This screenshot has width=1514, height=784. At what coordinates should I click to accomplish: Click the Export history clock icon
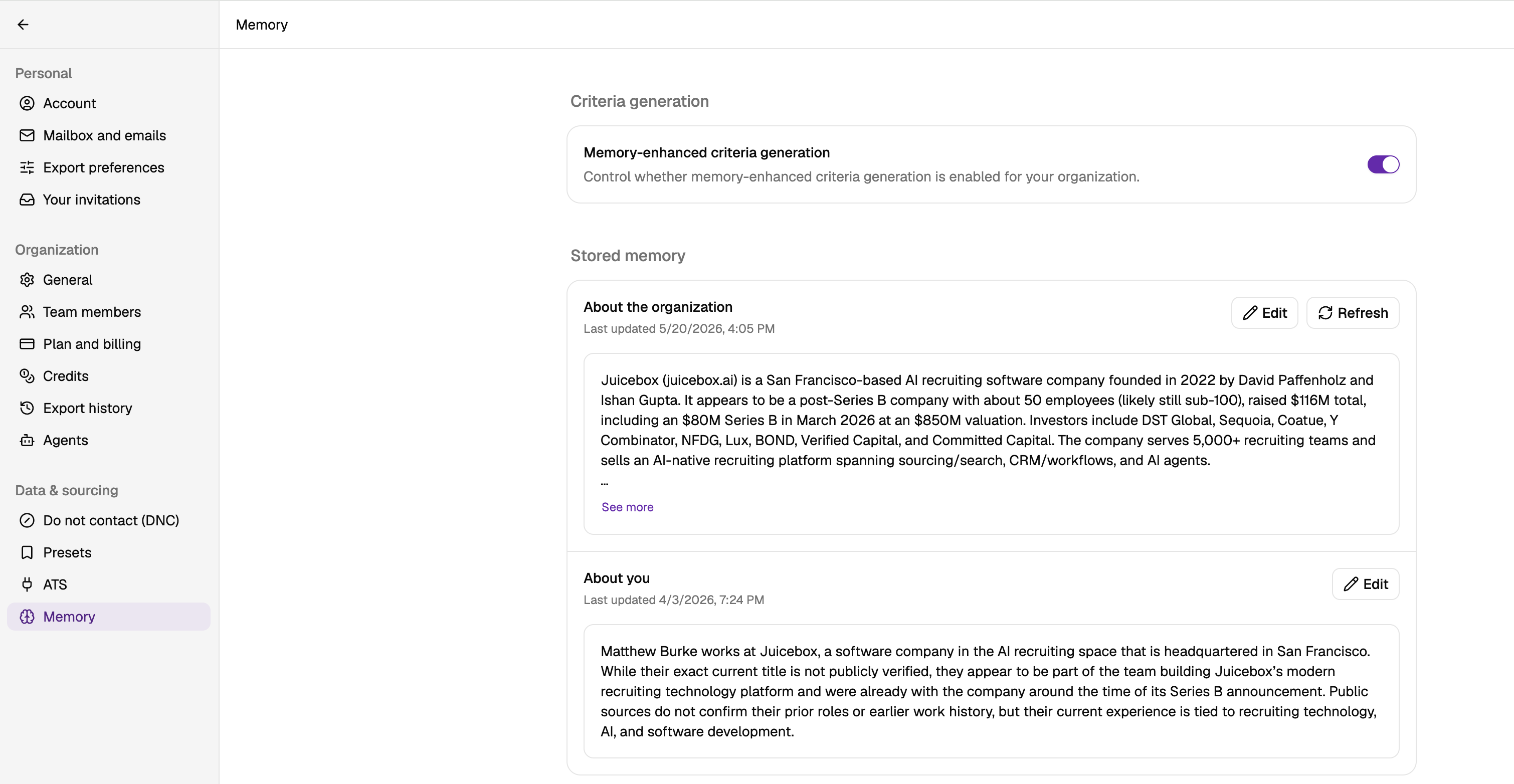point(27,408)
